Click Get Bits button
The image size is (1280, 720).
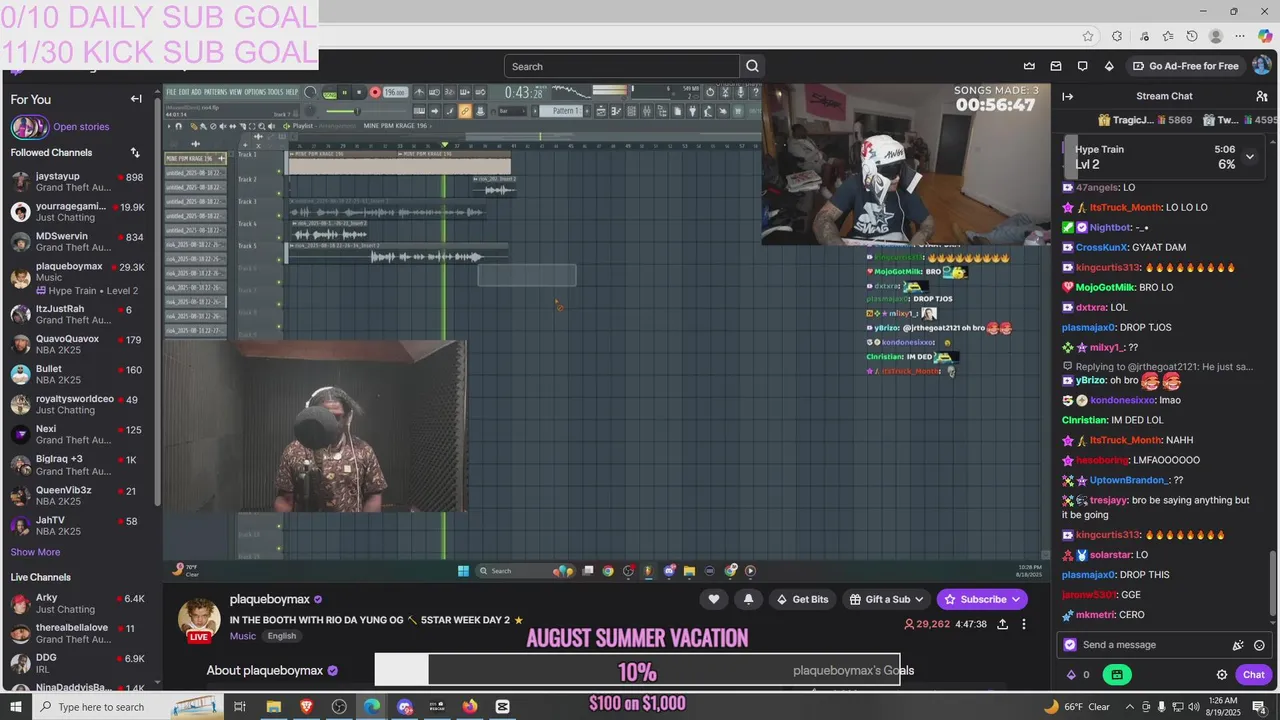click(802, 599)
